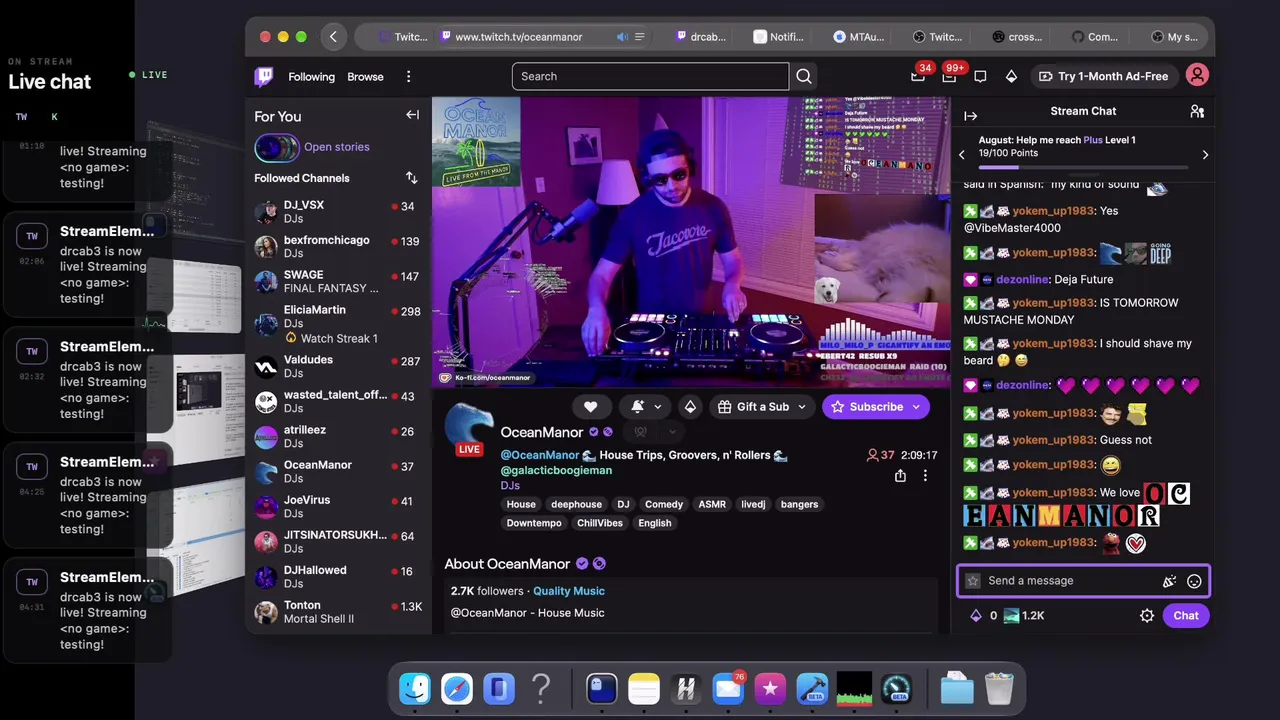The width and height of the screenshot is (1280, 720).
Task: Toggle the follow heart button
Action: [x=590, y=407]
